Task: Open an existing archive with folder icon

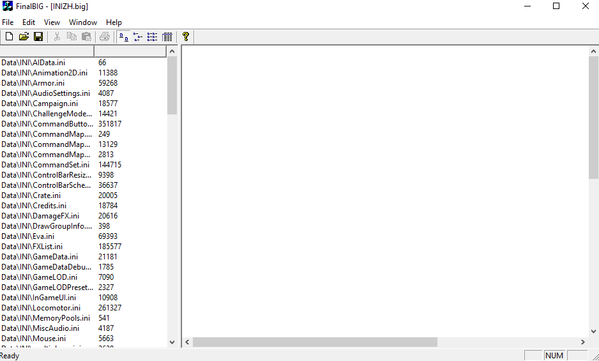Action: [24, 37]
